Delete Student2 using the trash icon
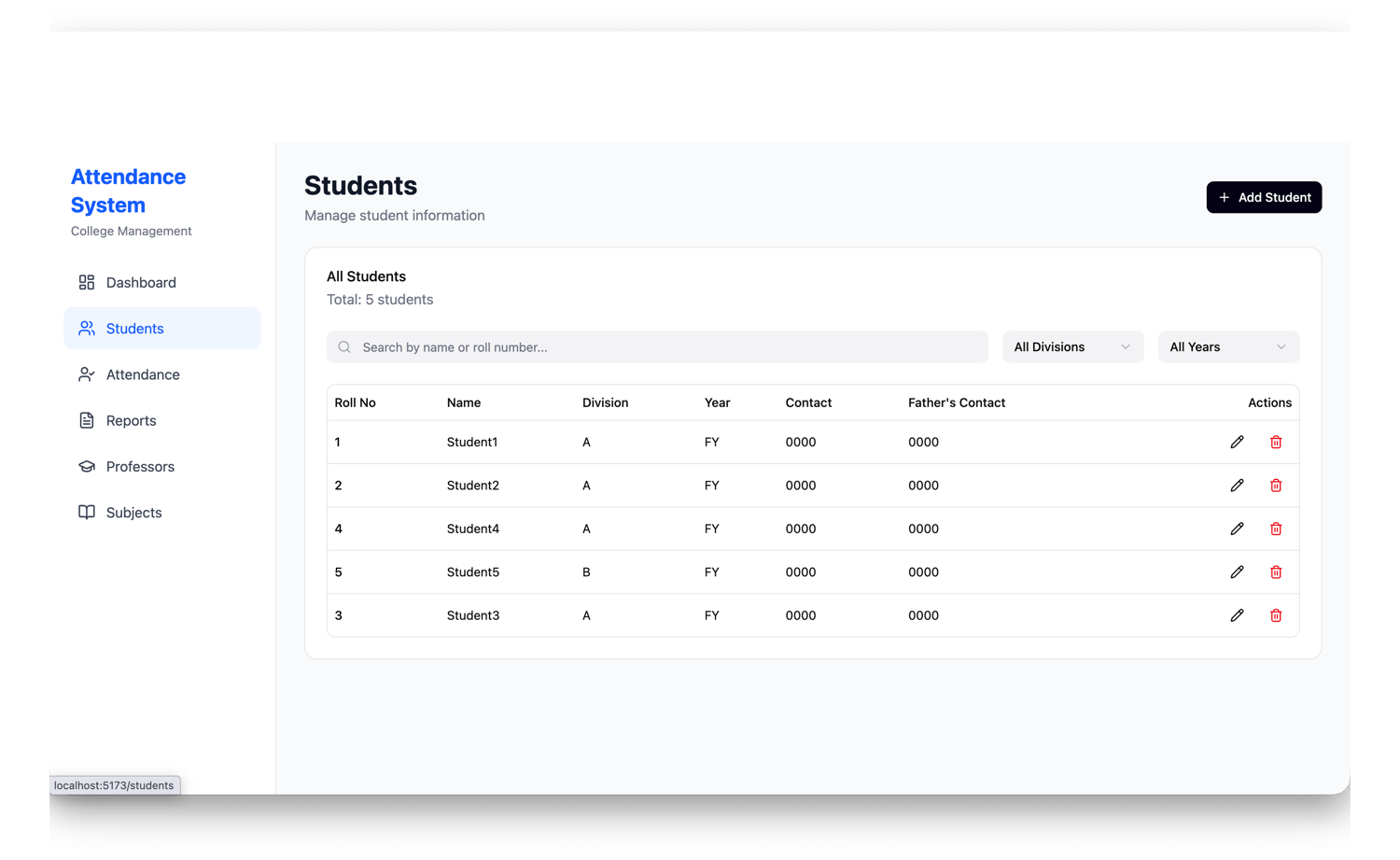 pyautogui.click(x=1276, y=486)
